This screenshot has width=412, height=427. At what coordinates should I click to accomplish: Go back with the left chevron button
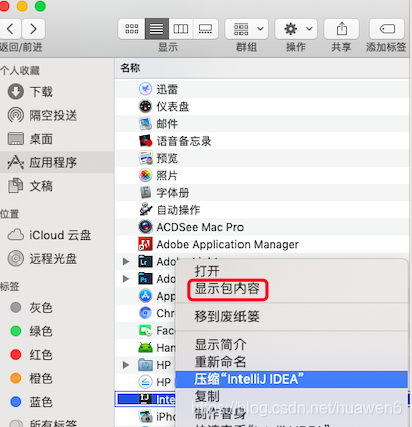tap(10, 29)
